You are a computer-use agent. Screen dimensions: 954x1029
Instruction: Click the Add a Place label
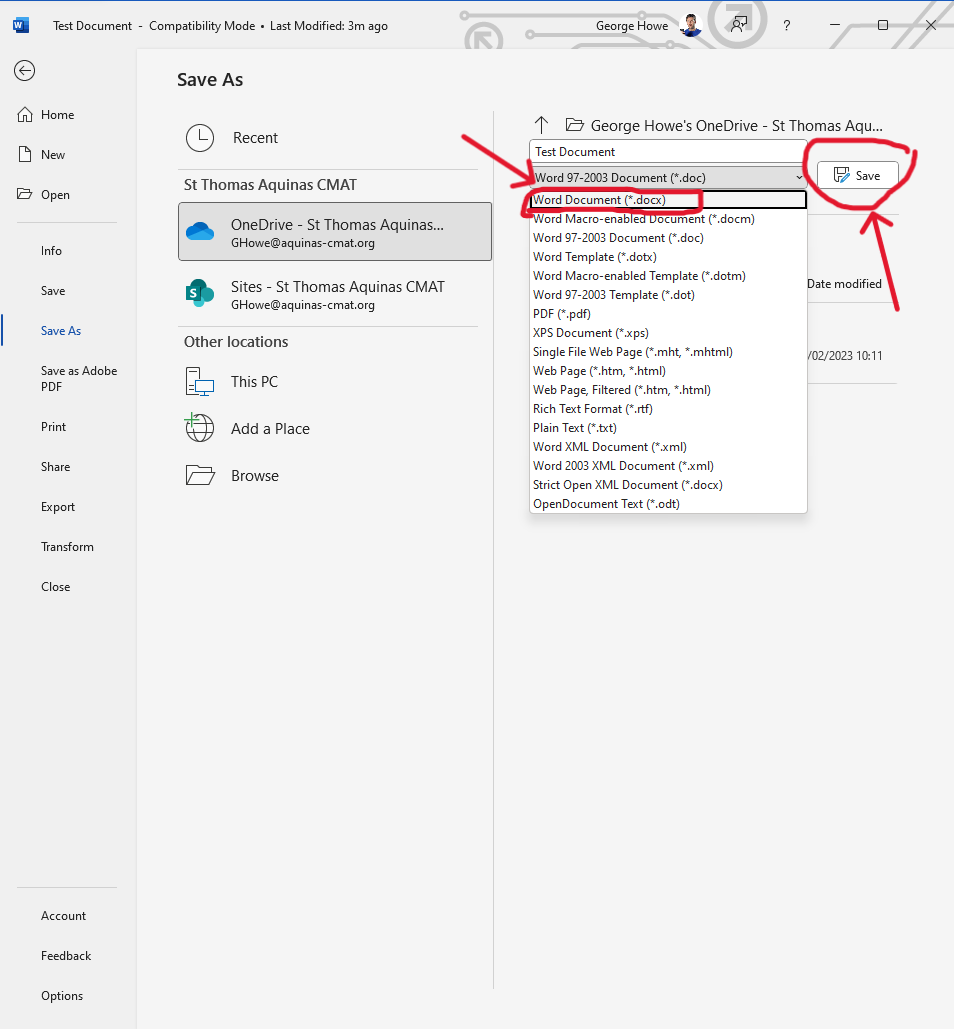pos(270,429)
